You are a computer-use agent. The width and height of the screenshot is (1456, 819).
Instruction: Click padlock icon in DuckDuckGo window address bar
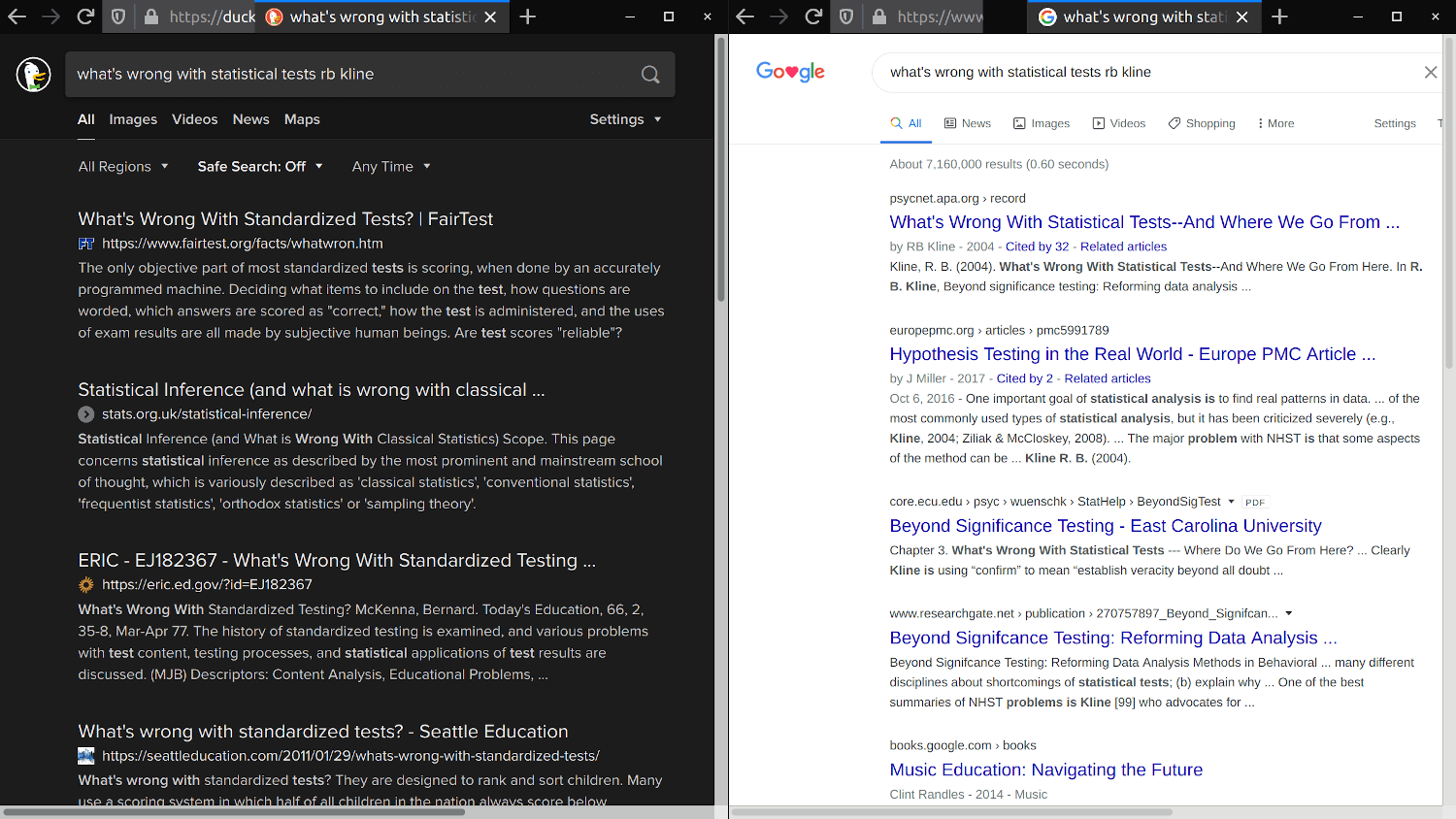tap(150, 16)
